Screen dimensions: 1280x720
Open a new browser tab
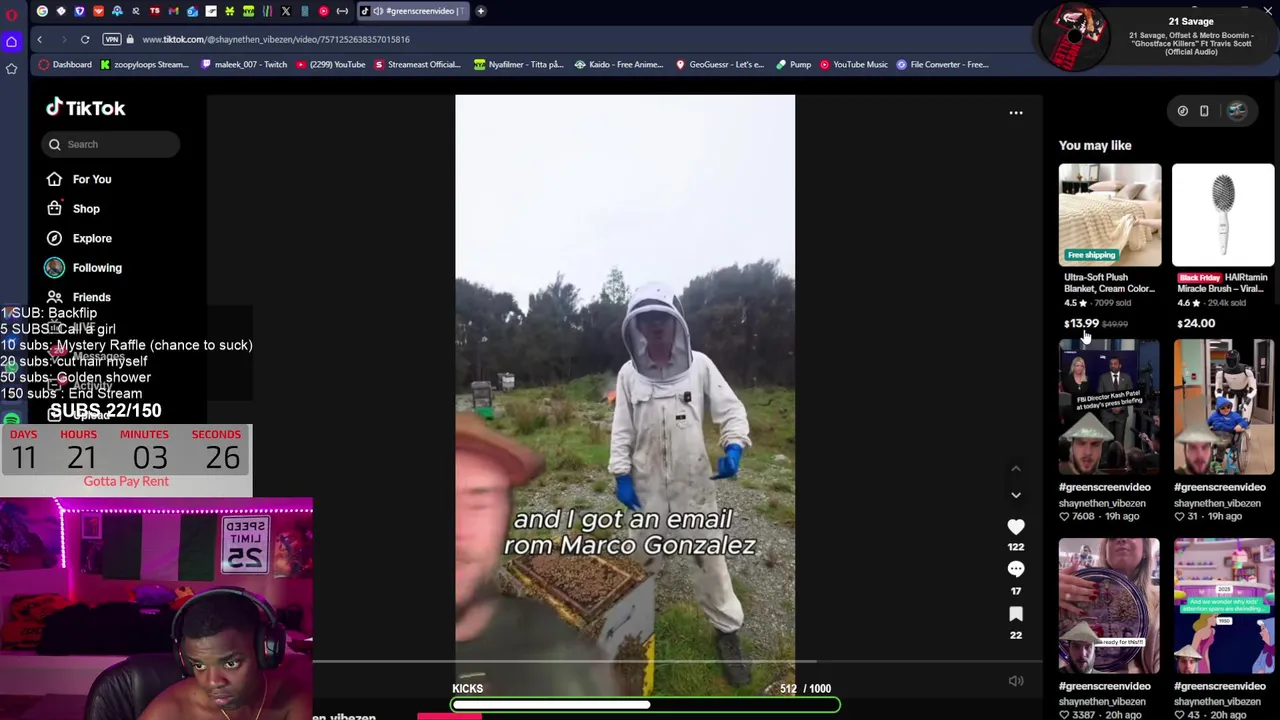click(481, 11)
